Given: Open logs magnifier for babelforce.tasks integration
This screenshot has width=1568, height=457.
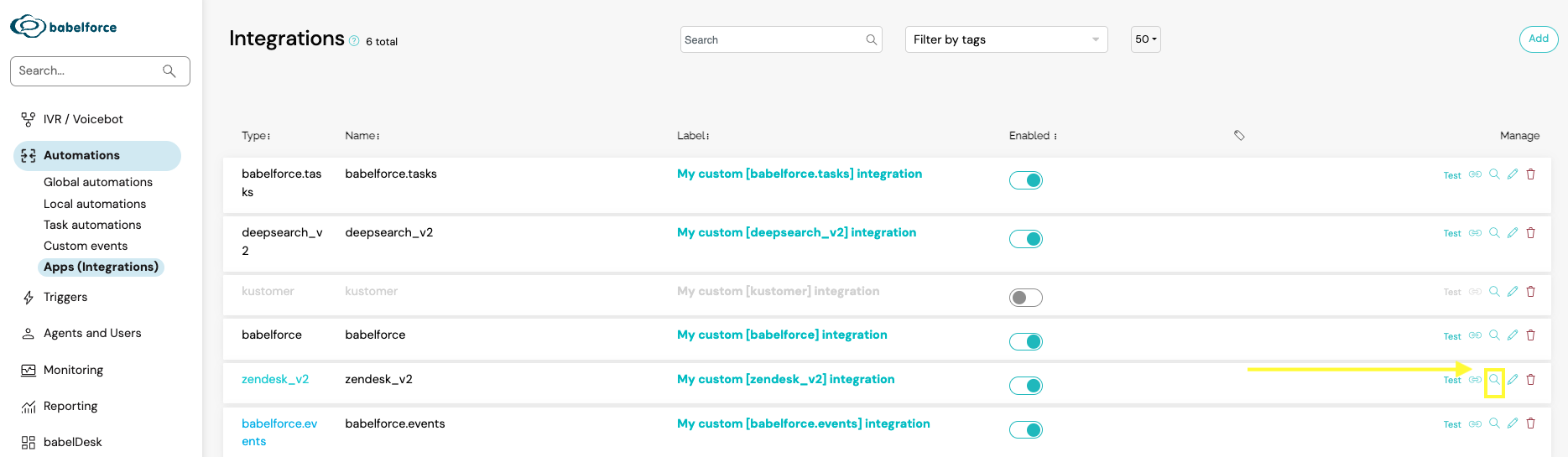Looking at the screenshot, I should coord(1494,174).
